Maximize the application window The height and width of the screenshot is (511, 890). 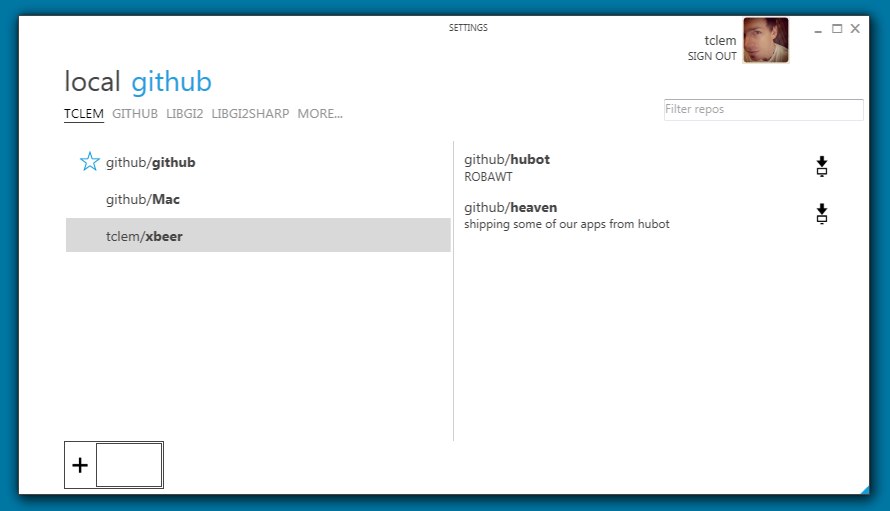(x=837, y=29)
